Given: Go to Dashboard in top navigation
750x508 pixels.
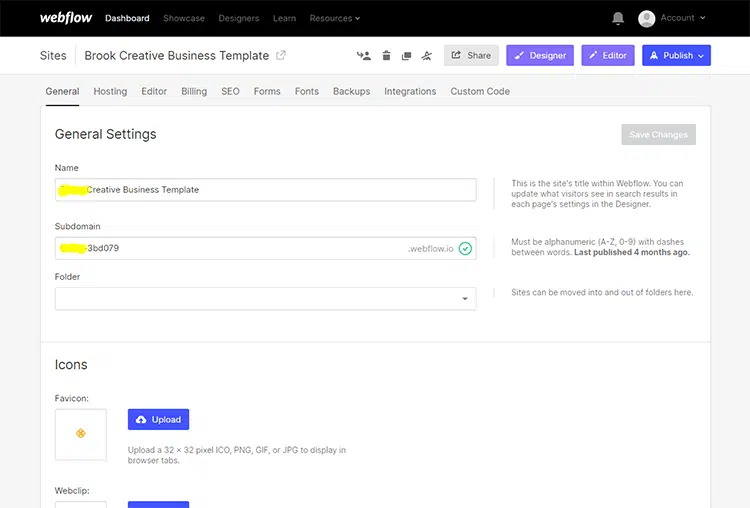Looking at the screenshot, I should coord(127,18).
